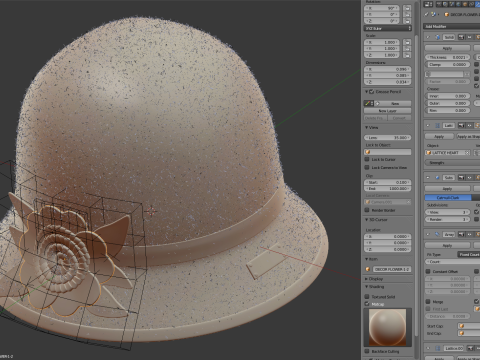480x360 pixels.
Task: Lock Rotation Y with its lock icon
Action: coord(407,14)
